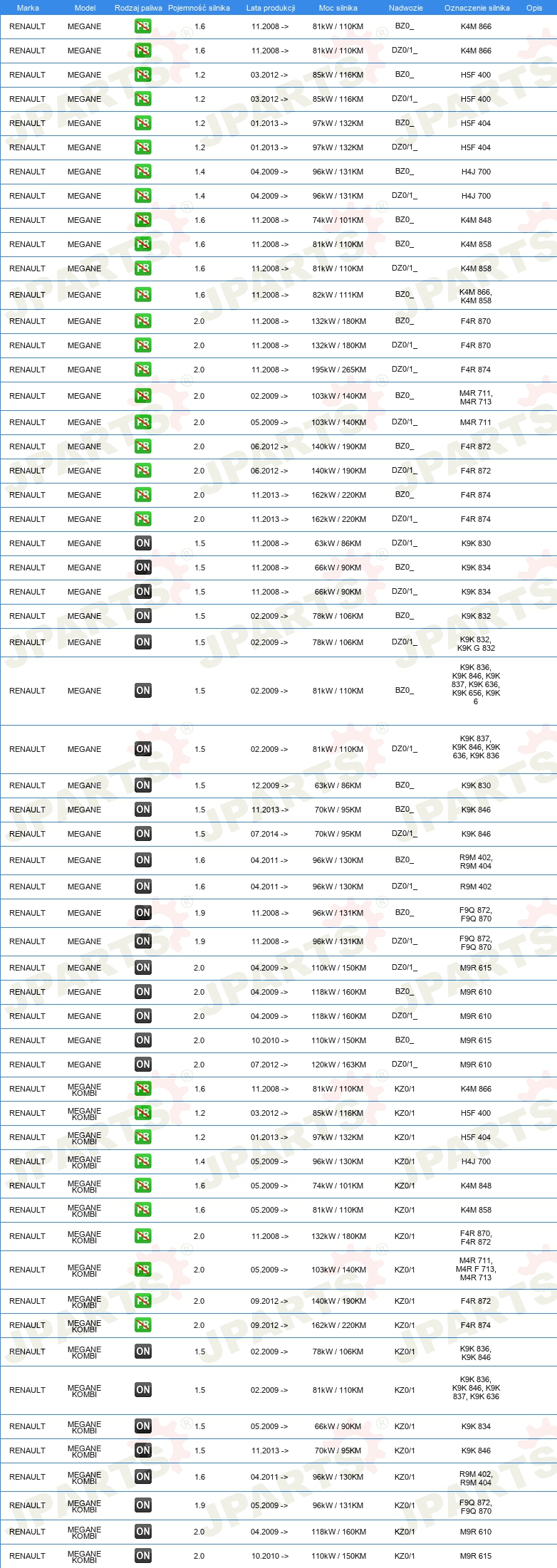Click the diesel ON icon in the 12.2009 K9K 830 row
The image size is (557, 1568).
click(x=142, y=785)
